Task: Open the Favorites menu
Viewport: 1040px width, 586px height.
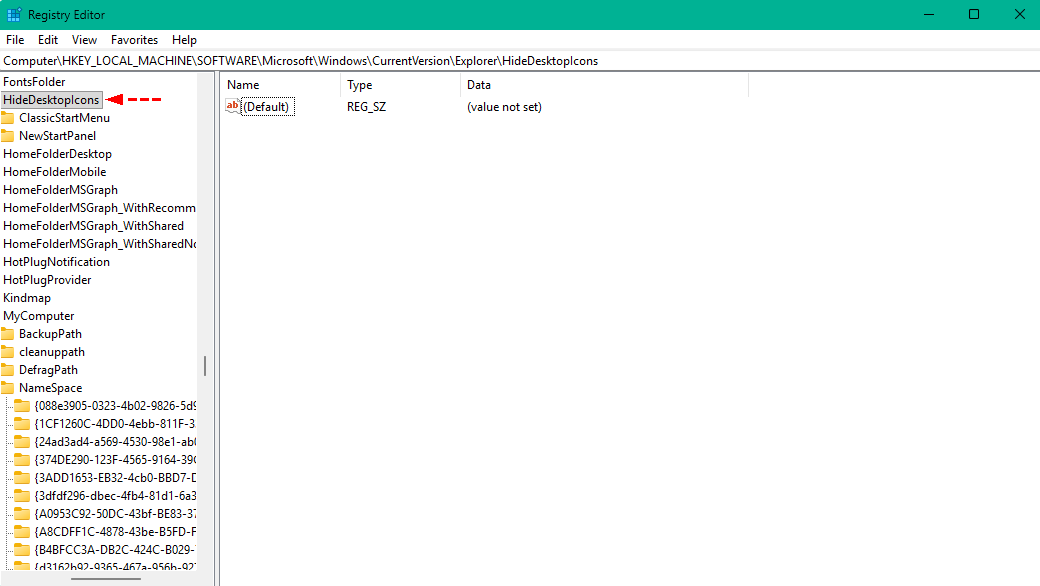Action: pos(134,40)
